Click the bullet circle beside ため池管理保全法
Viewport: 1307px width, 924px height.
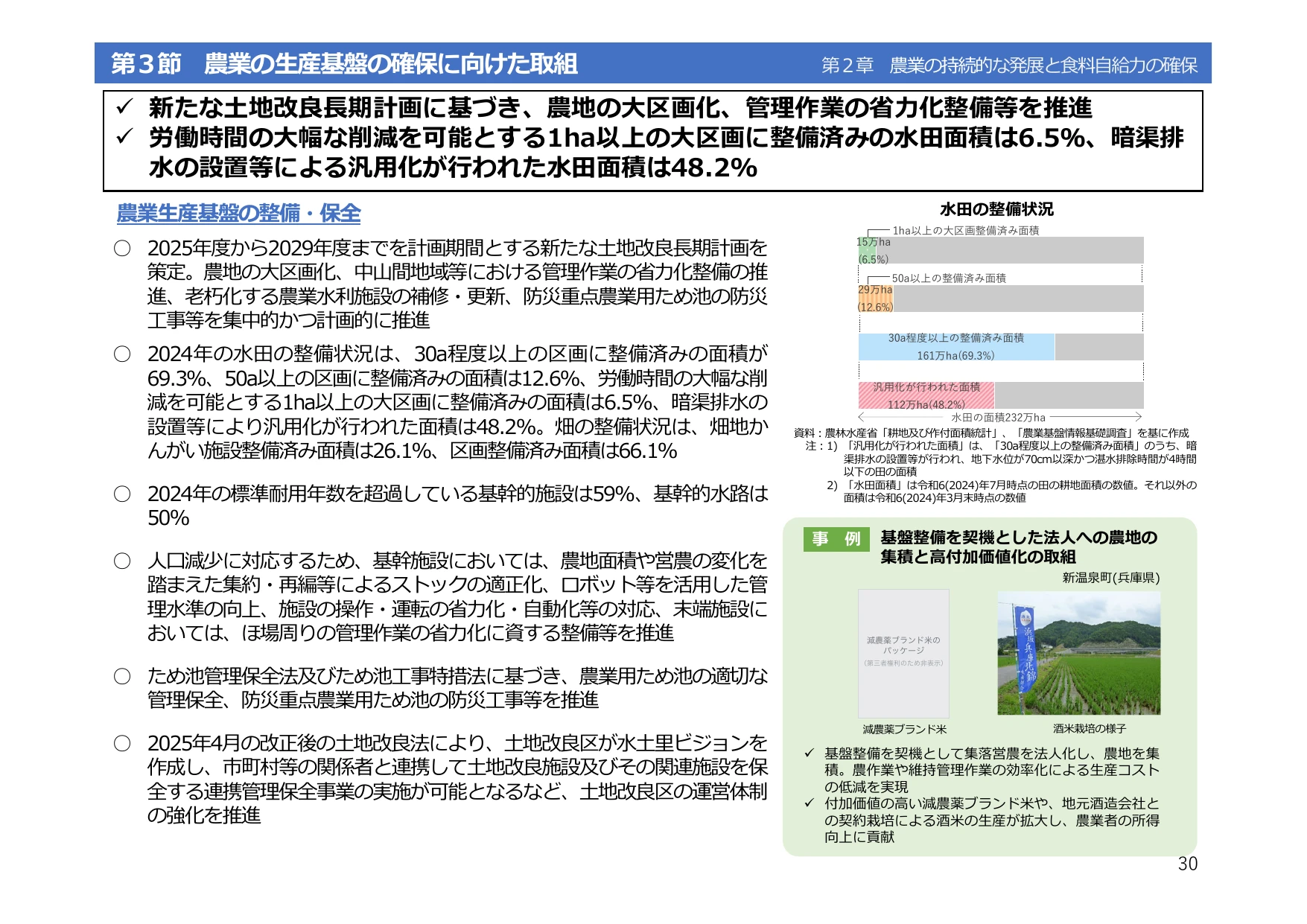pos(122,676)
